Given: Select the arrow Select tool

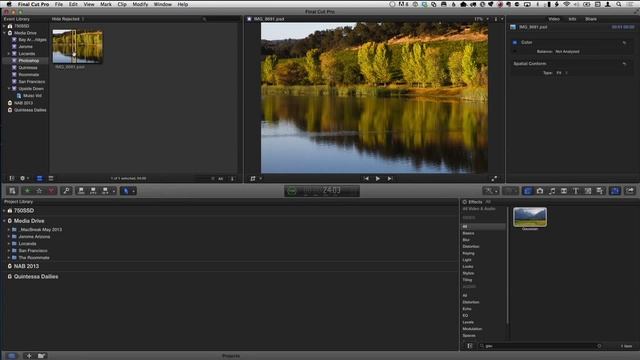Looking at the screenshot, I should (126, 191).
